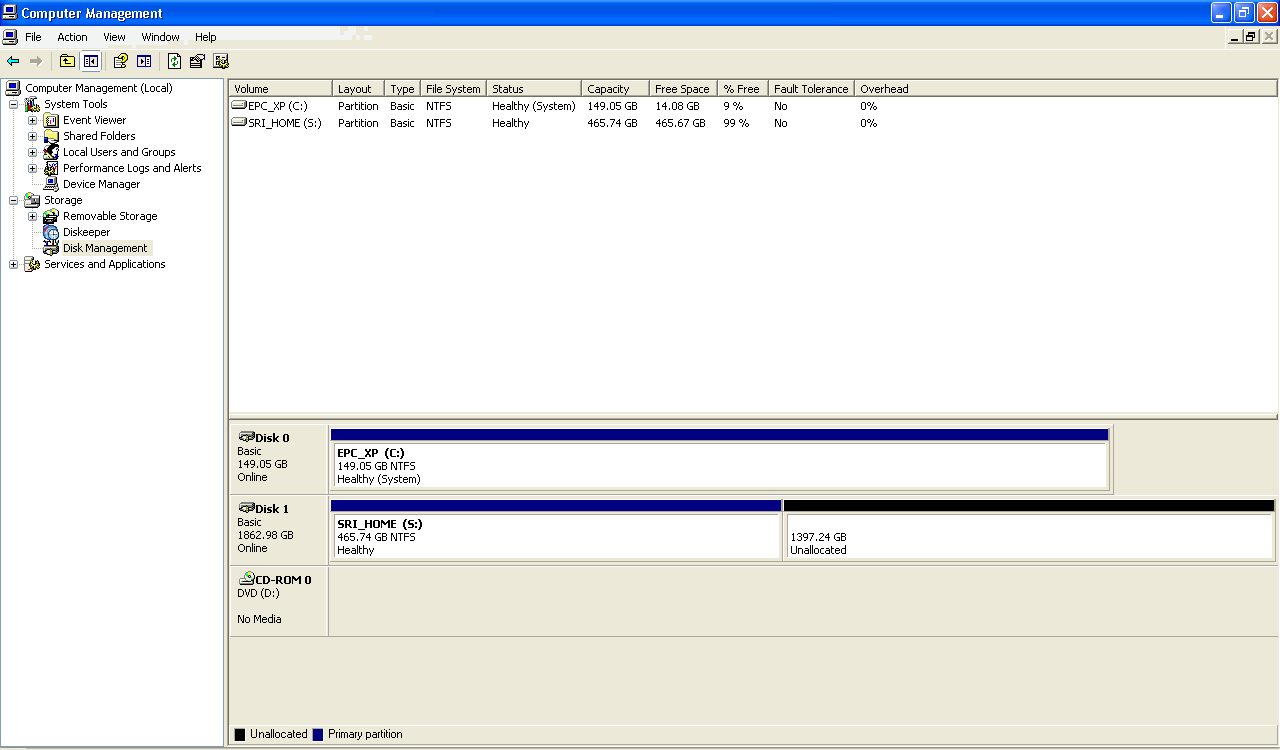Open the Device Manager tree item

[101, 184]
